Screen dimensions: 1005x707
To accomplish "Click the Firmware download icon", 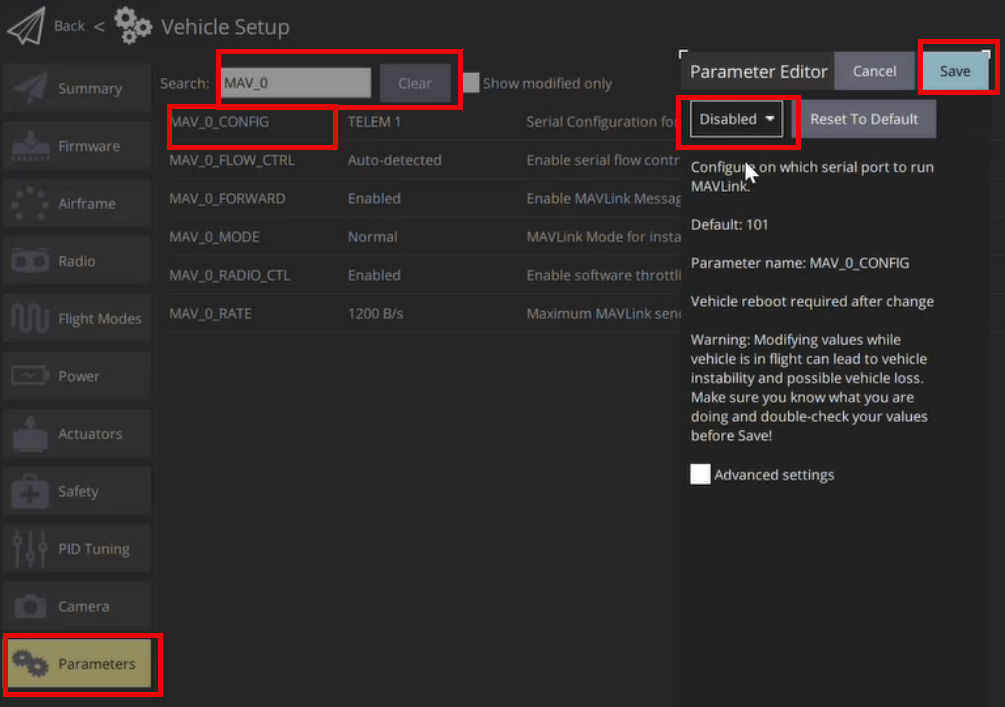I will pos(30,146).
